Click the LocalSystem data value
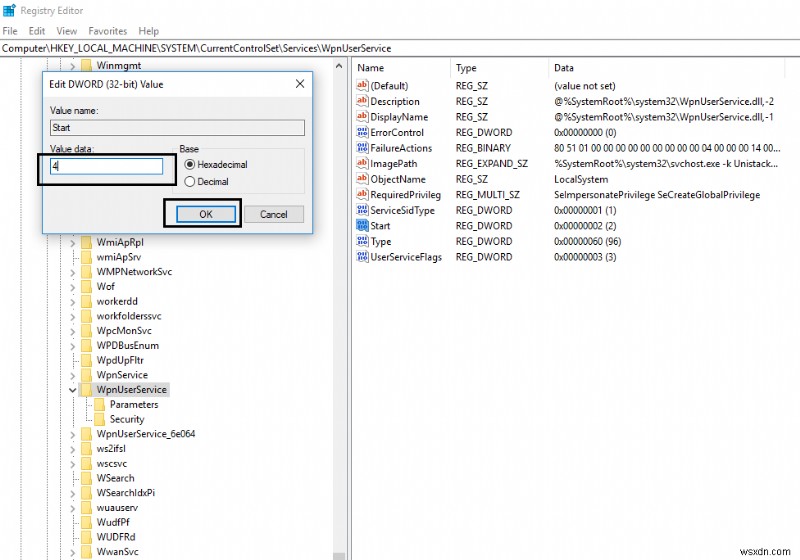This screenshot has height=560, width=800. (x=581, y=180)
